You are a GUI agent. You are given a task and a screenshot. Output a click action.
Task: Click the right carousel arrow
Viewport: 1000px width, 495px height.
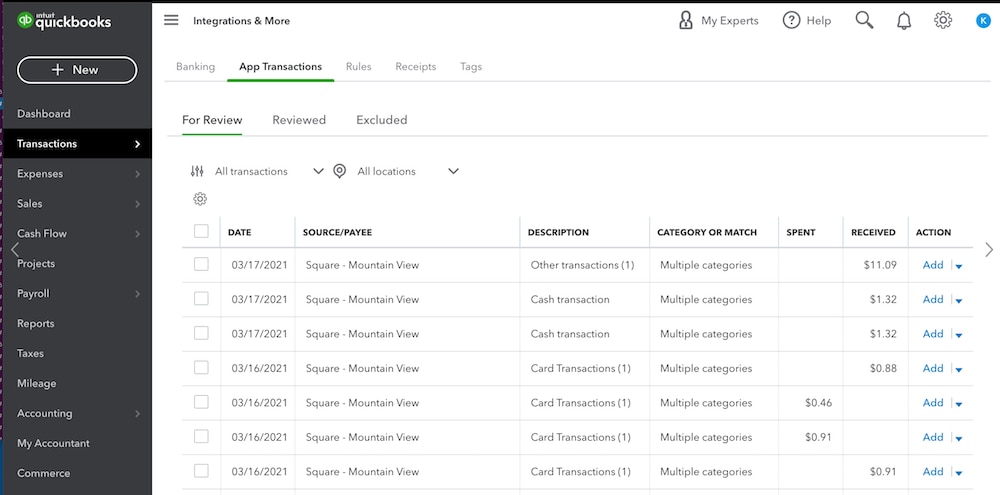(x=989, y=249)
